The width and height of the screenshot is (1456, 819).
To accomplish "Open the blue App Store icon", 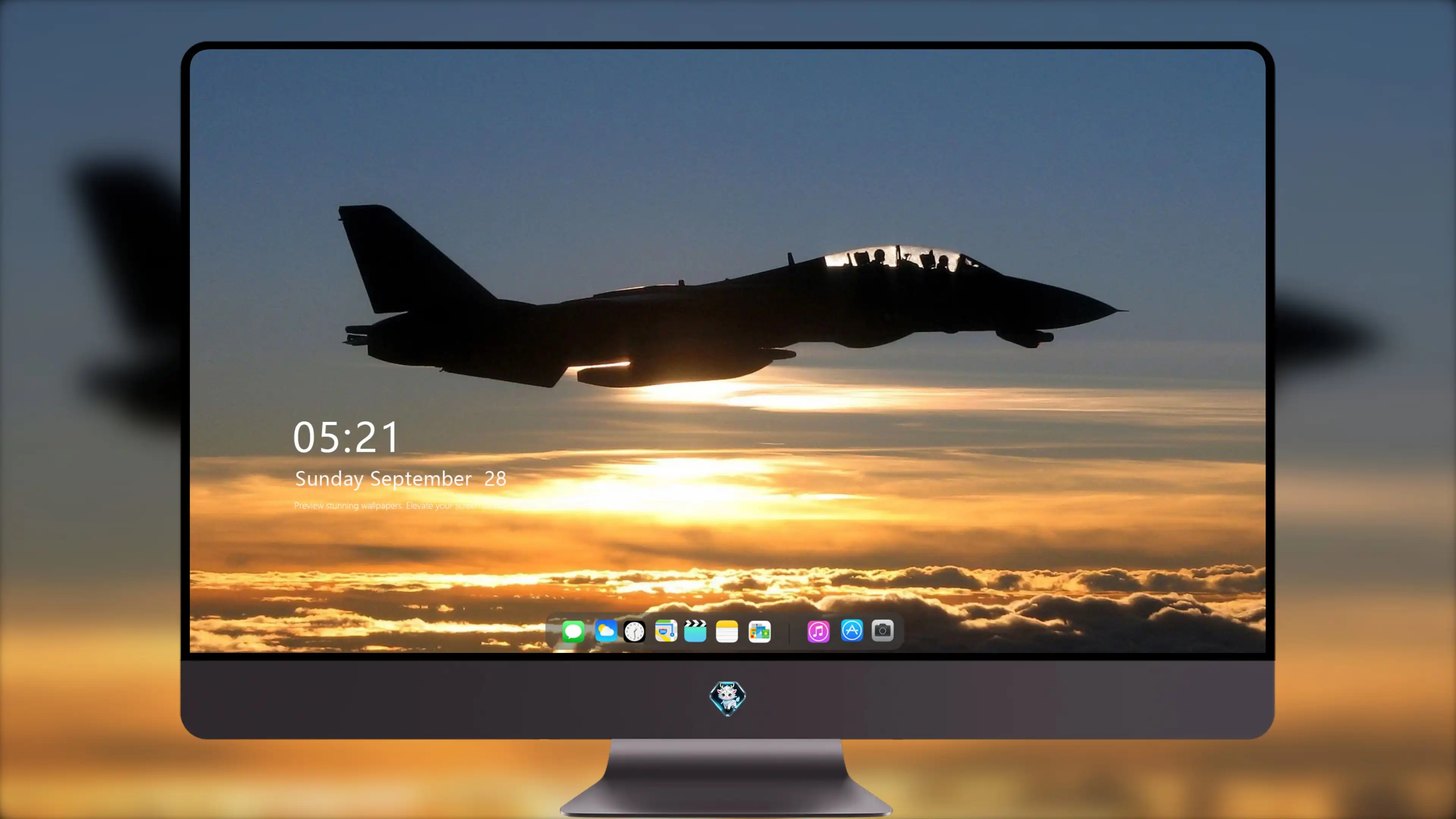I will (852, 630).
